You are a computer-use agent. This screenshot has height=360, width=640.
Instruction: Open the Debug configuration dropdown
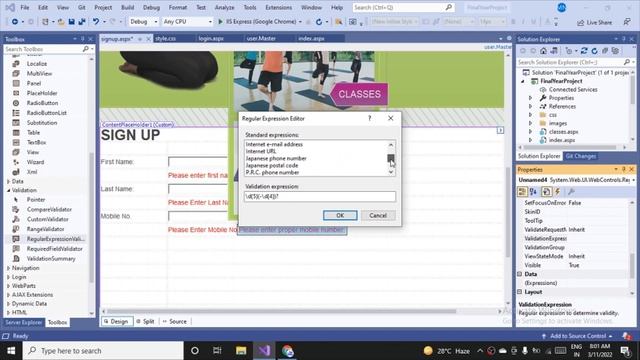(143, 22)
